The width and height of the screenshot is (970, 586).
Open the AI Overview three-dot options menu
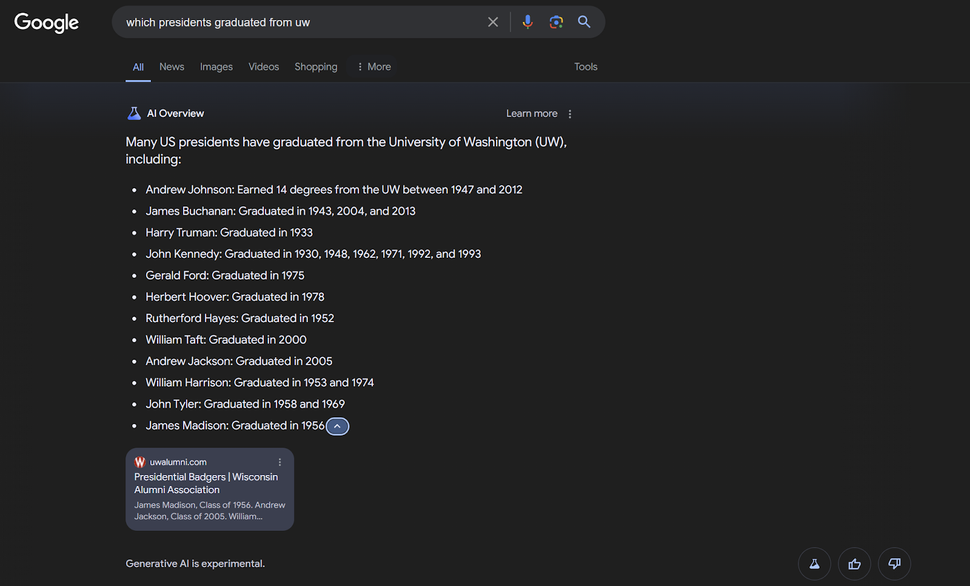pyautogui.click(x=570, y=114)
